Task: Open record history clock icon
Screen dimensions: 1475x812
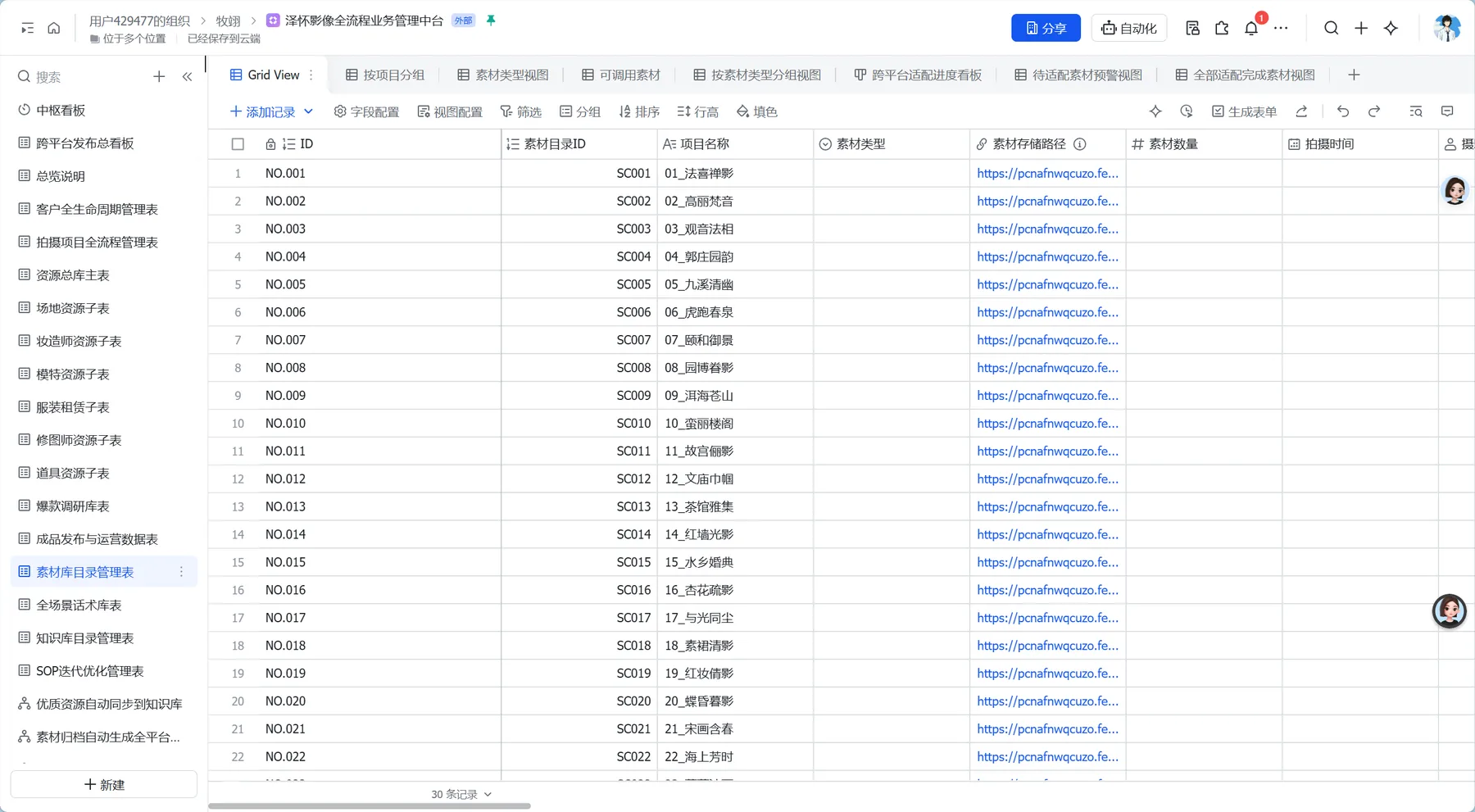Action: point(1187,111)
